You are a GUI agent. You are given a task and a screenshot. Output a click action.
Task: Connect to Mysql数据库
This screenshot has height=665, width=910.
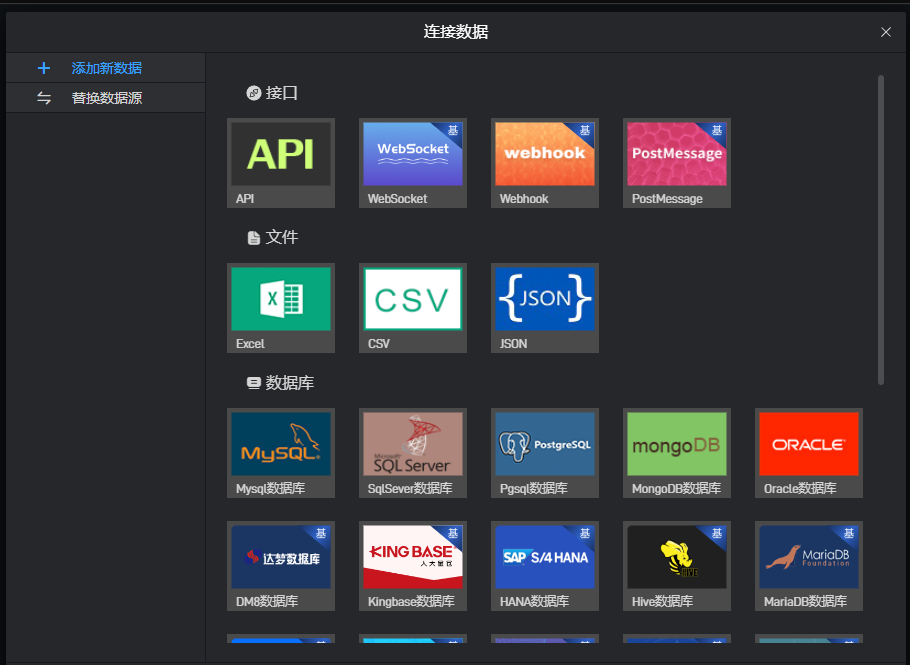[281, 453]
